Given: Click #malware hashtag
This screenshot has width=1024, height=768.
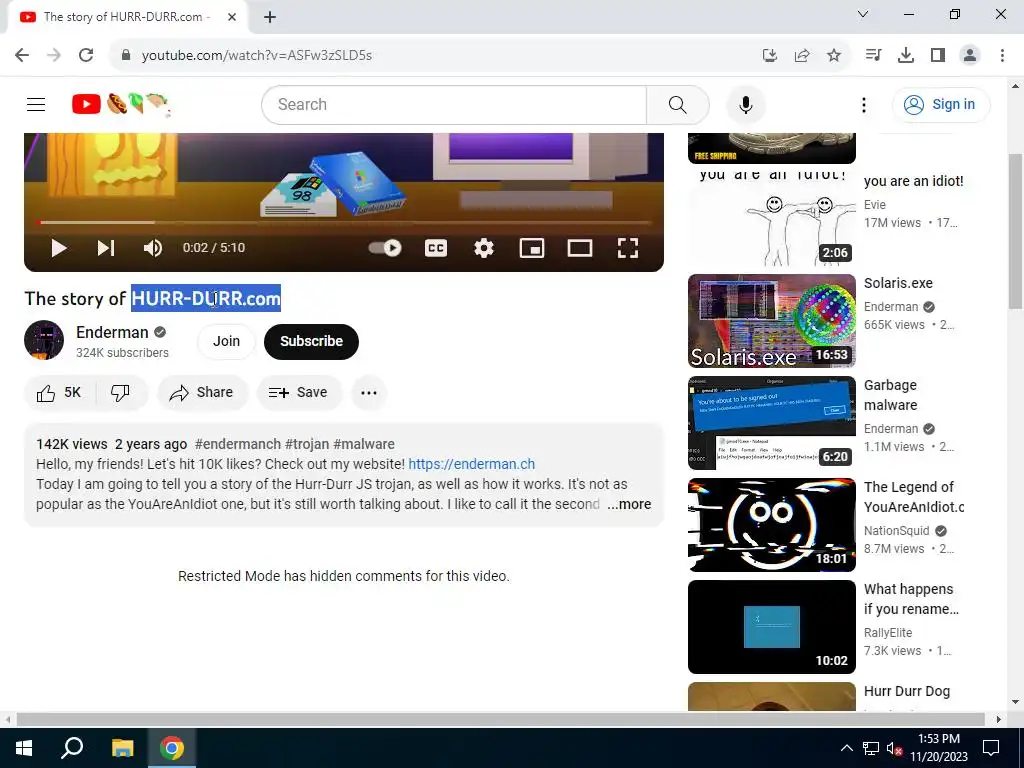Looking at the screenshot, I should 364,444.
